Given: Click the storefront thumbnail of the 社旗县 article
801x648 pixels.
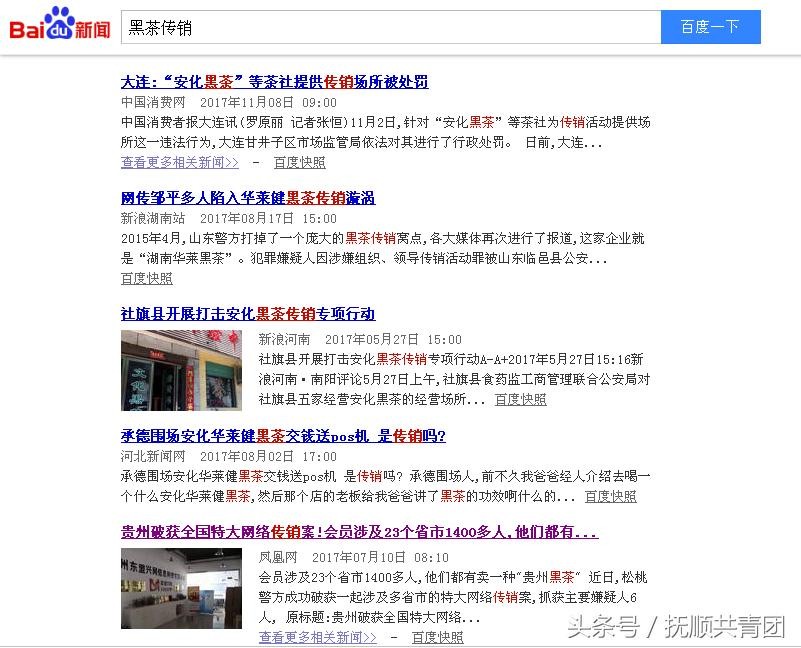Looking at the screenshot, I should pos(181,370).
